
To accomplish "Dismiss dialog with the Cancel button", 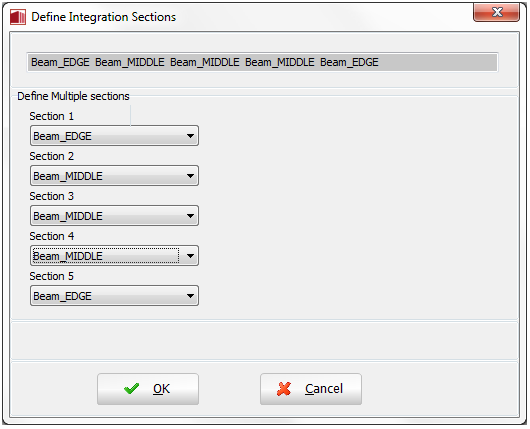I will point(311,389).
